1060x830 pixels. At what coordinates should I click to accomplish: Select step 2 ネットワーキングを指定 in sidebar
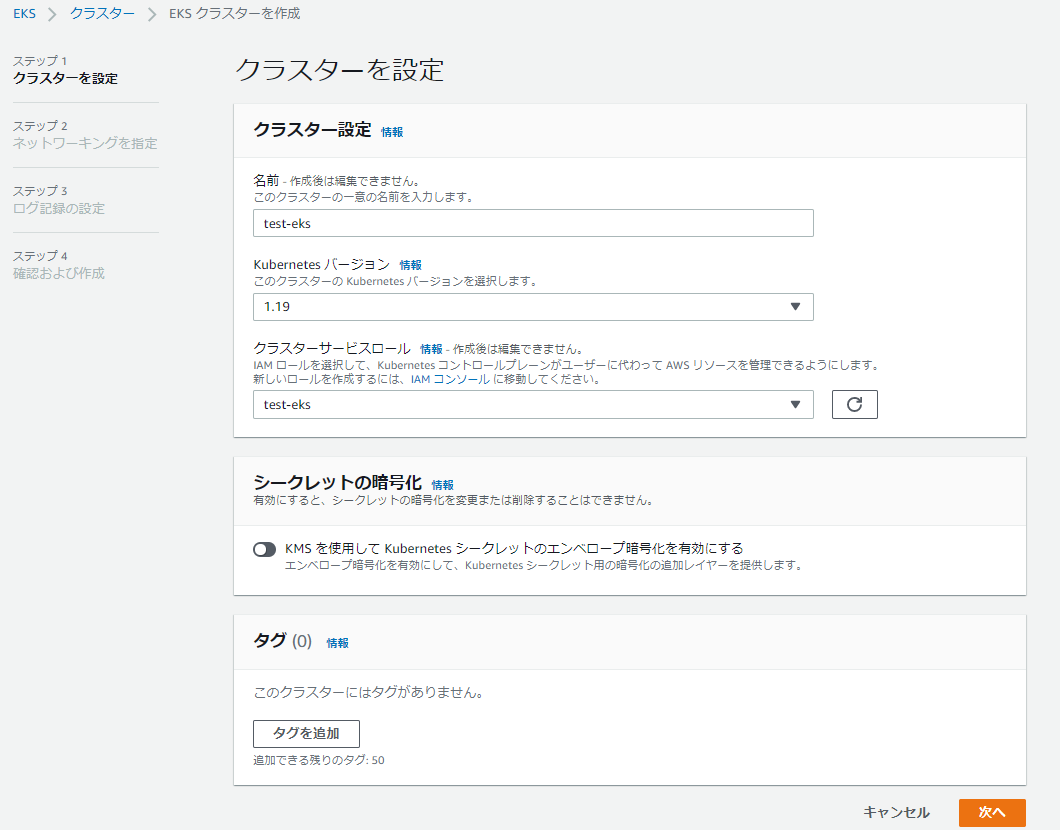click(x=85, y=143)
